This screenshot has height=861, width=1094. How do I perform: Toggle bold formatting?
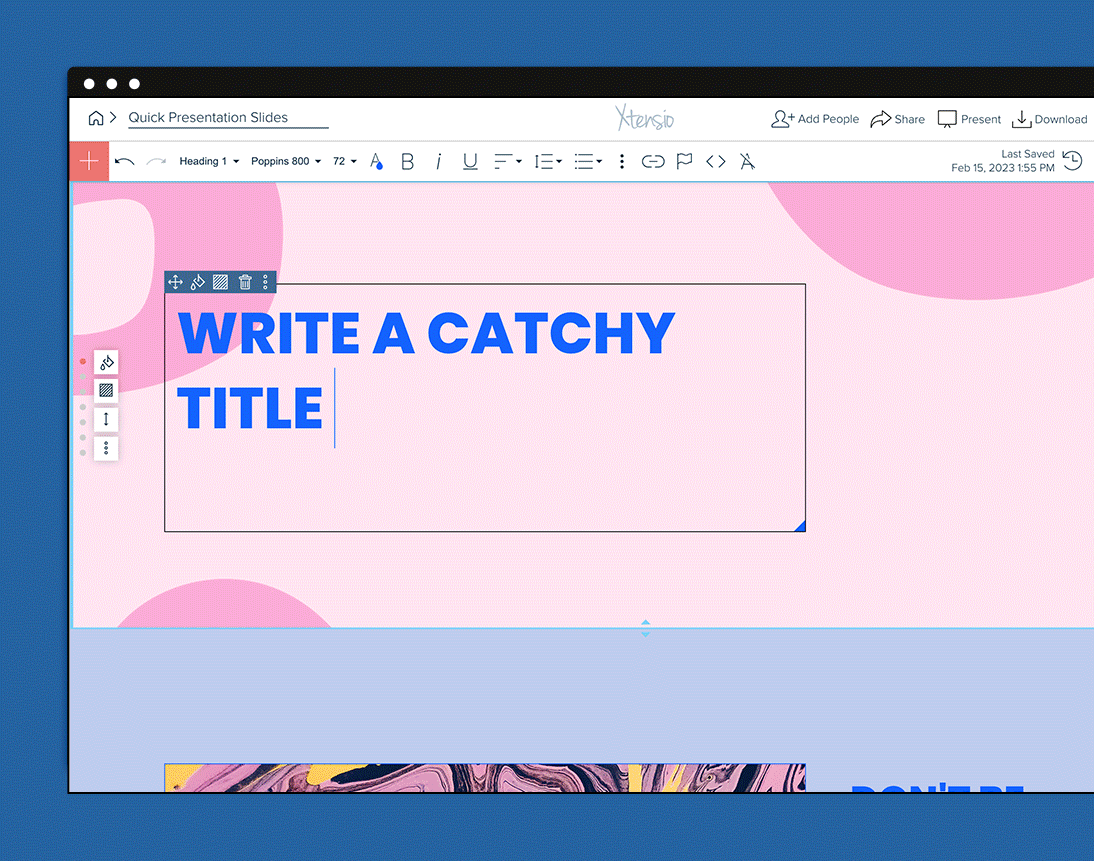[x=407, y=162]
